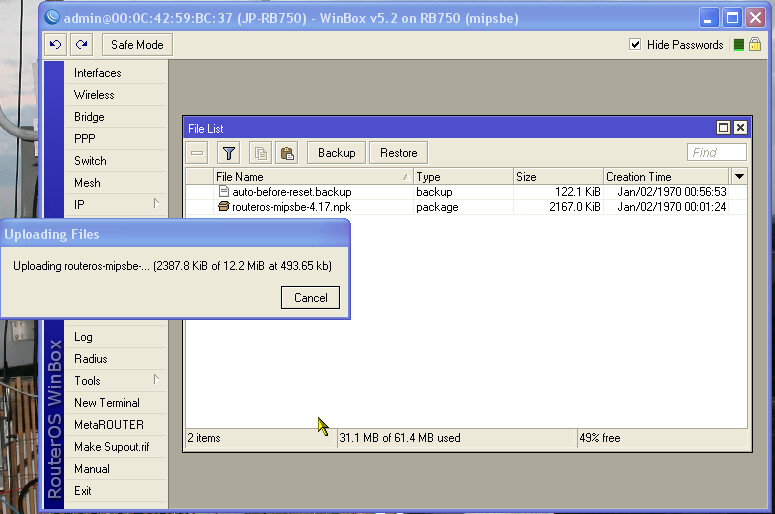775x514 pixels.
Task: Maximize the File List window
Action: [x=723, y=128]
